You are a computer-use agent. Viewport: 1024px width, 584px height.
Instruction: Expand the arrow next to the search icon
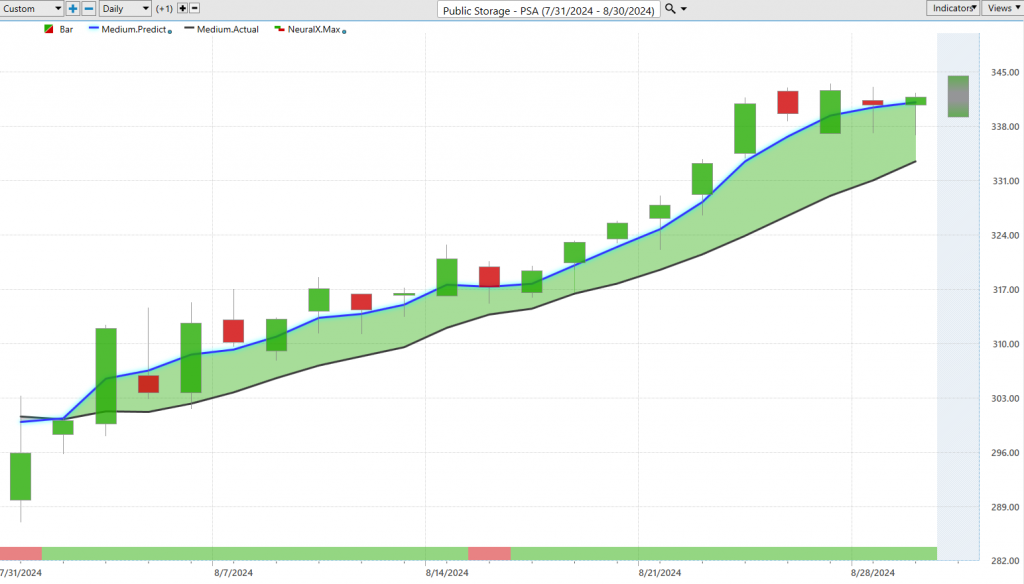(684, 9)
